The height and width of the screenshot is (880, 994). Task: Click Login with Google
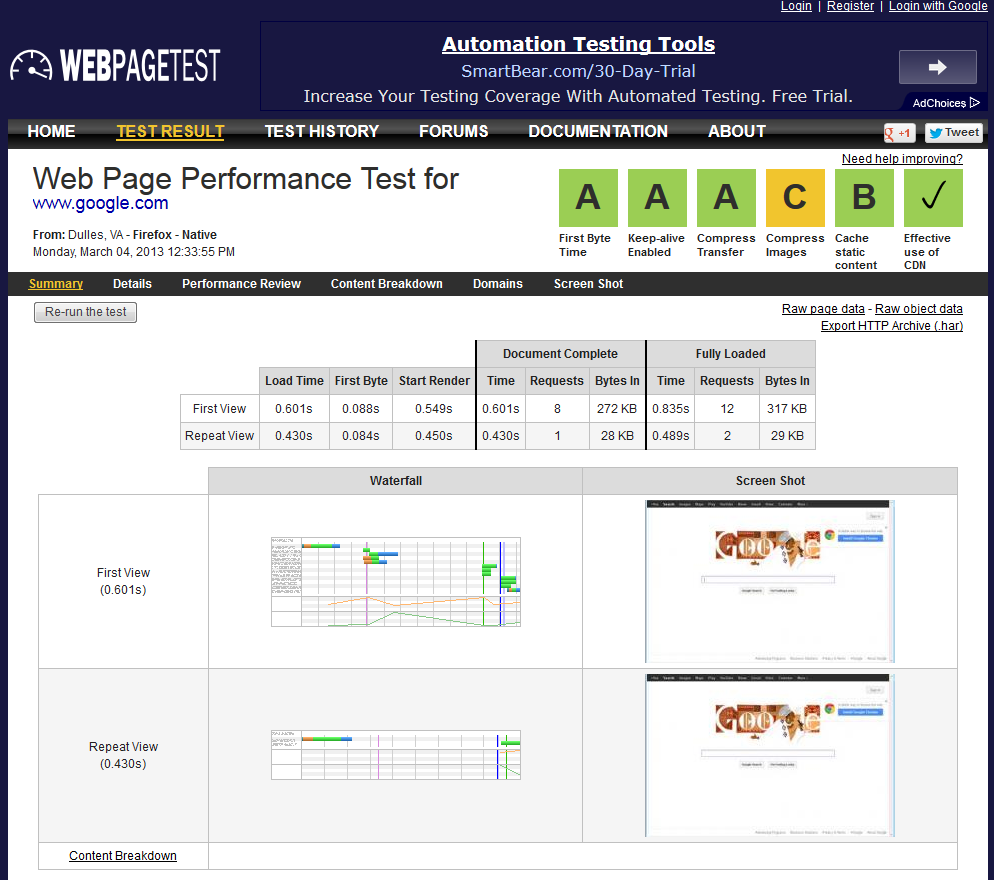click(938, 6)
